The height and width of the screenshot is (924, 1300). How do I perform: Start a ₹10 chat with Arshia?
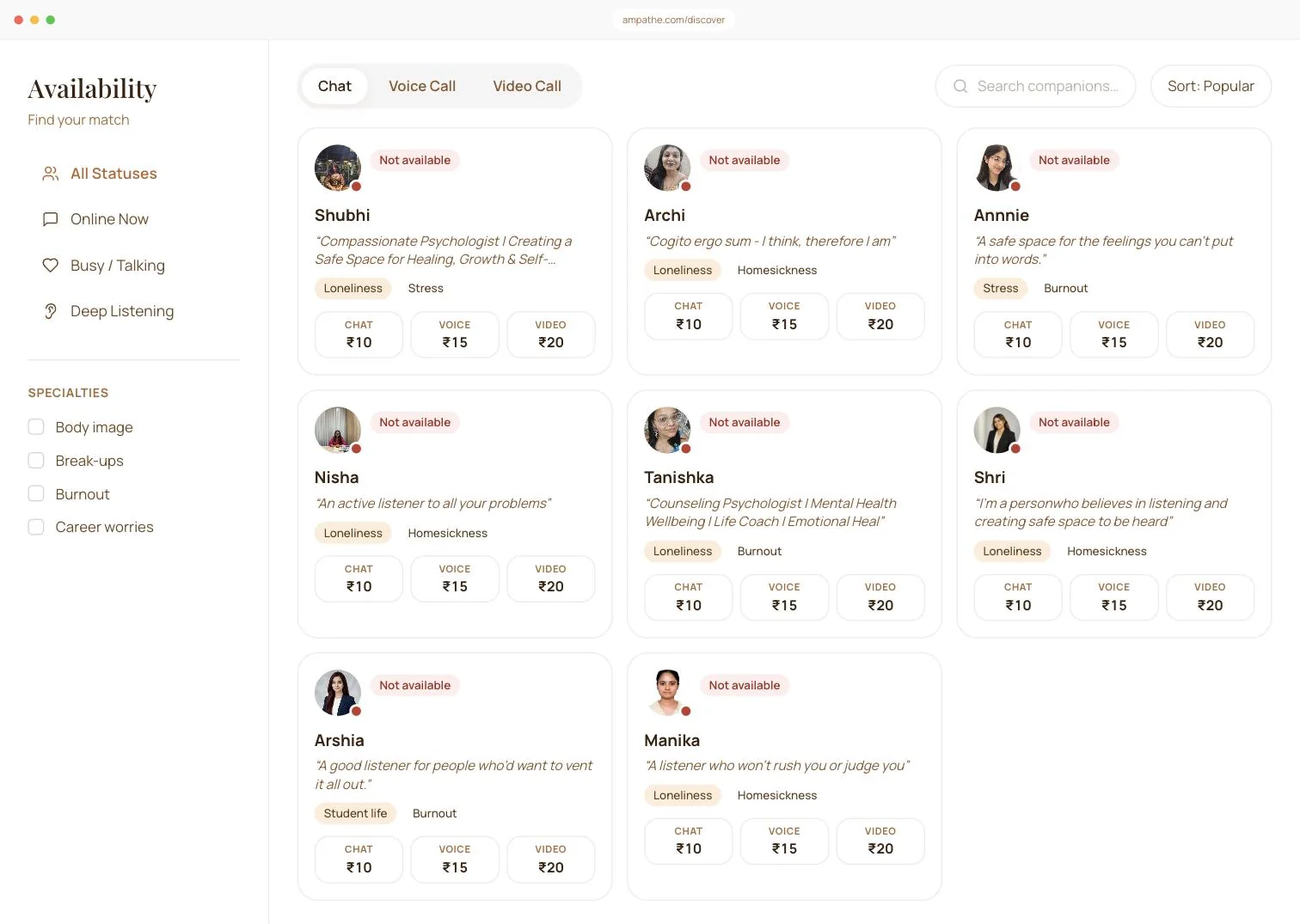click(359, 860)
